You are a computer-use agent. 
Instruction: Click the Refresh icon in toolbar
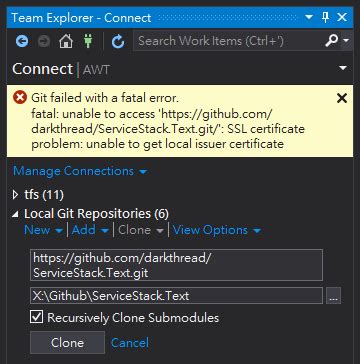coord(118,42)
